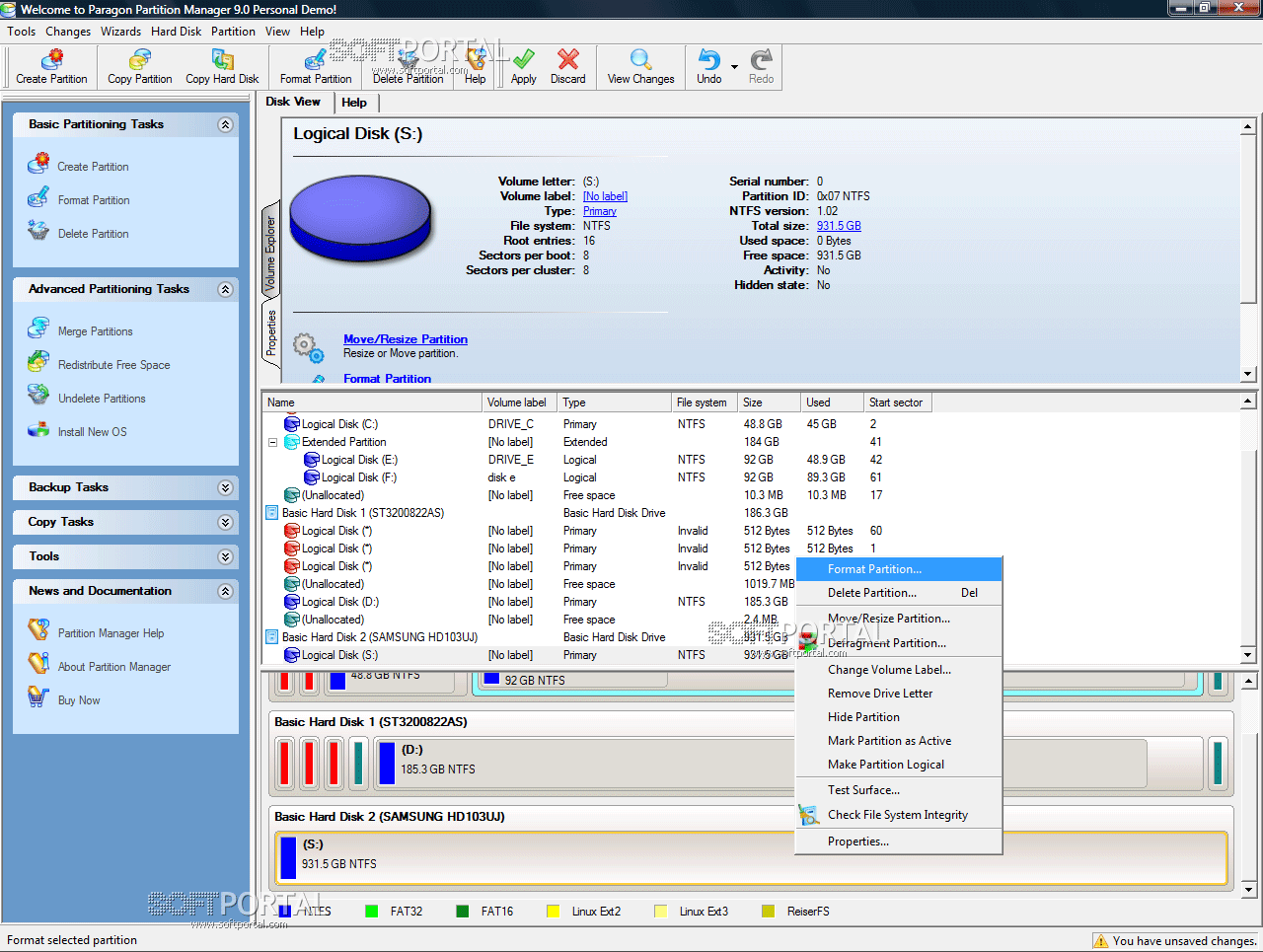Expand the Tools panel
Screen dimensions: 1263x952
coord(225,556)
